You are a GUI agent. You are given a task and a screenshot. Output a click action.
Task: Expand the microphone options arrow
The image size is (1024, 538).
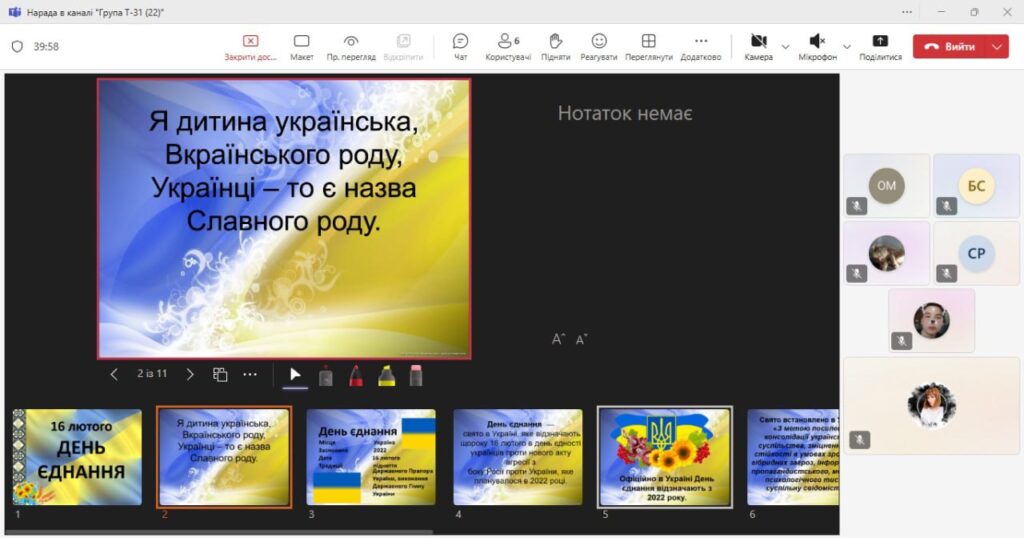click(847, 46)
